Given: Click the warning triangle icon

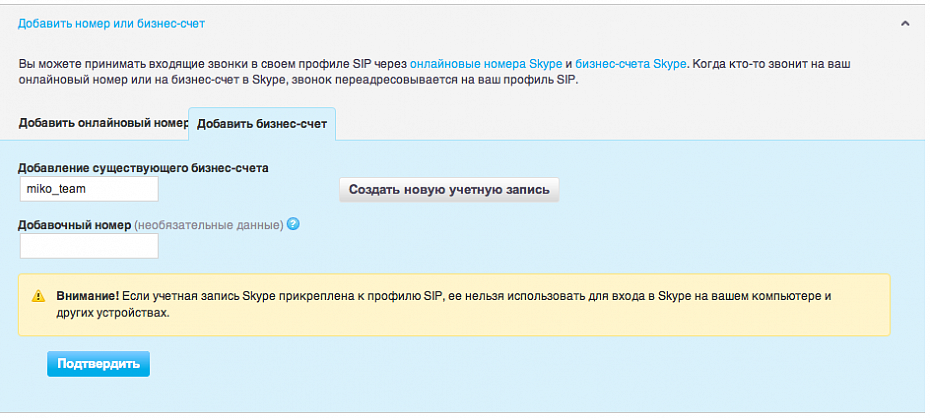Looking at the screenshot, I should 39,296.
